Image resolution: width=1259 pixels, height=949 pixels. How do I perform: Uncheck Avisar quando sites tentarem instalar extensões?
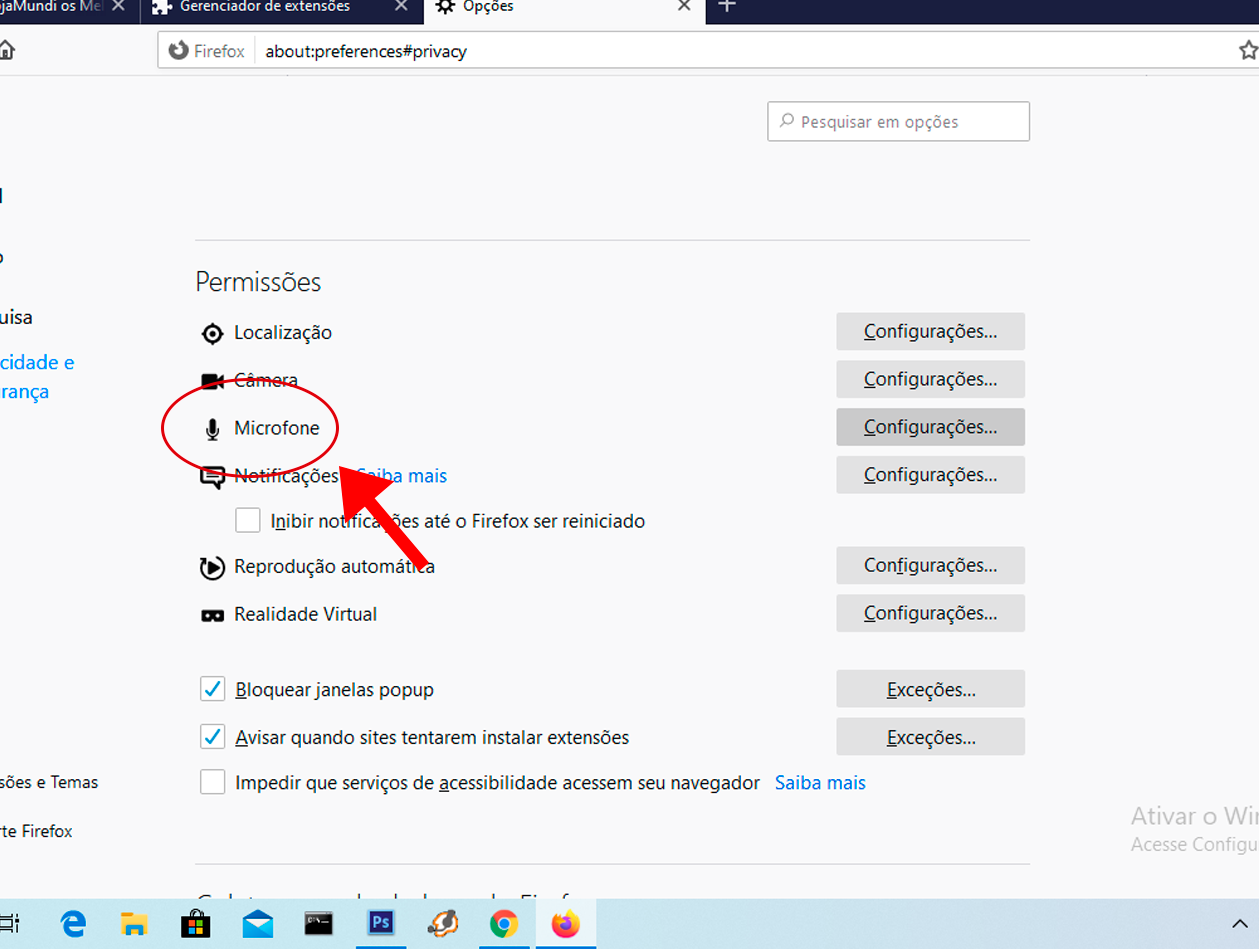pos(212,738)
